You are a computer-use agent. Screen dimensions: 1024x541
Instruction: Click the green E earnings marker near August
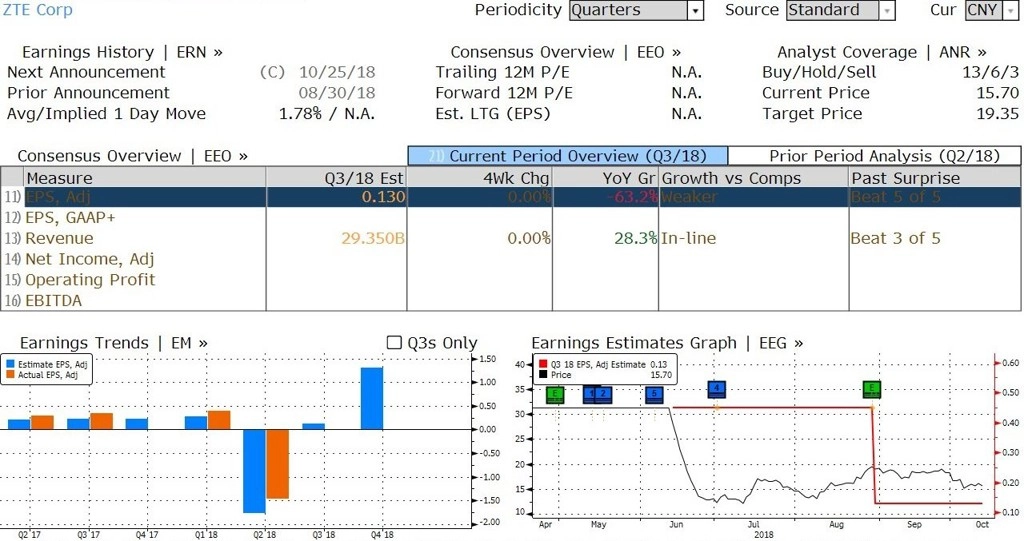[x=872, y=389]
